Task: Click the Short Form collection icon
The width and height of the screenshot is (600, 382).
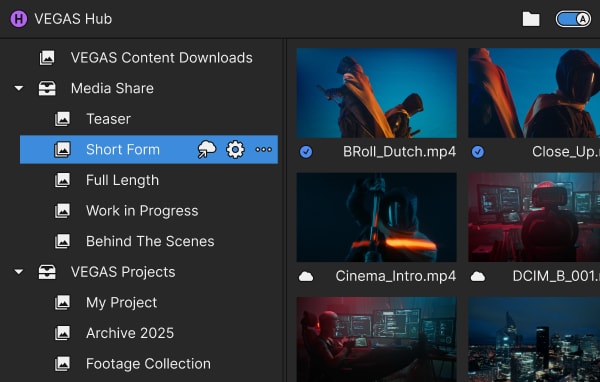Action: tap(62, 149)
